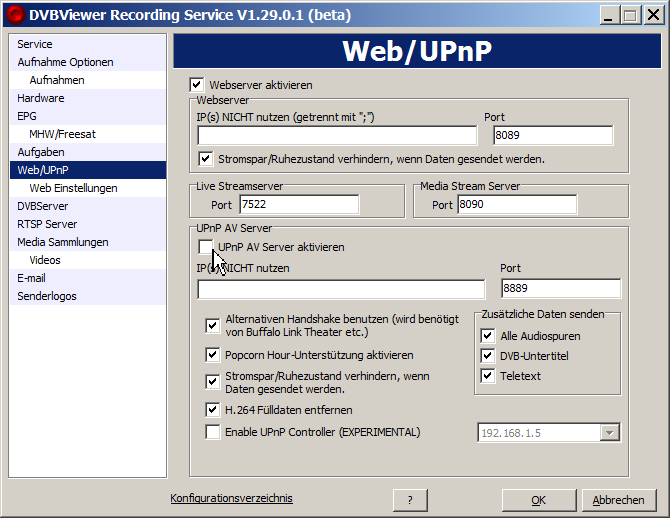Select Service in the sidebar
The image size is (670, 518).
tap(88, 44)
